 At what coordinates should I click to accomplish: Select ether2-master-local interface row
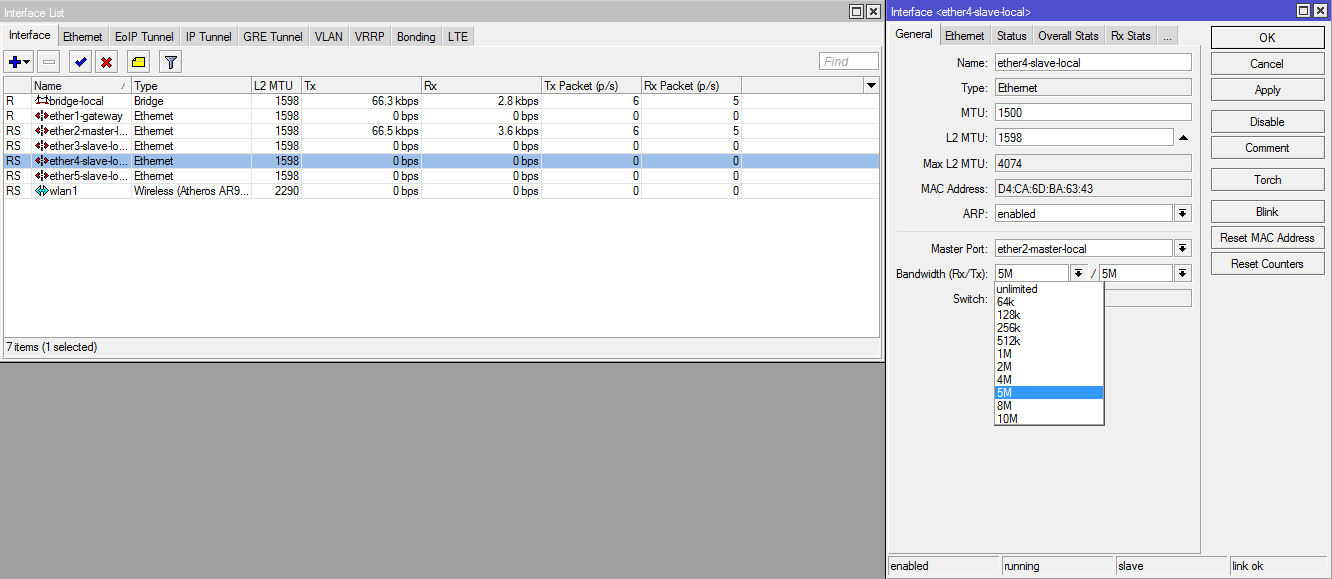(x=441, y=131)
